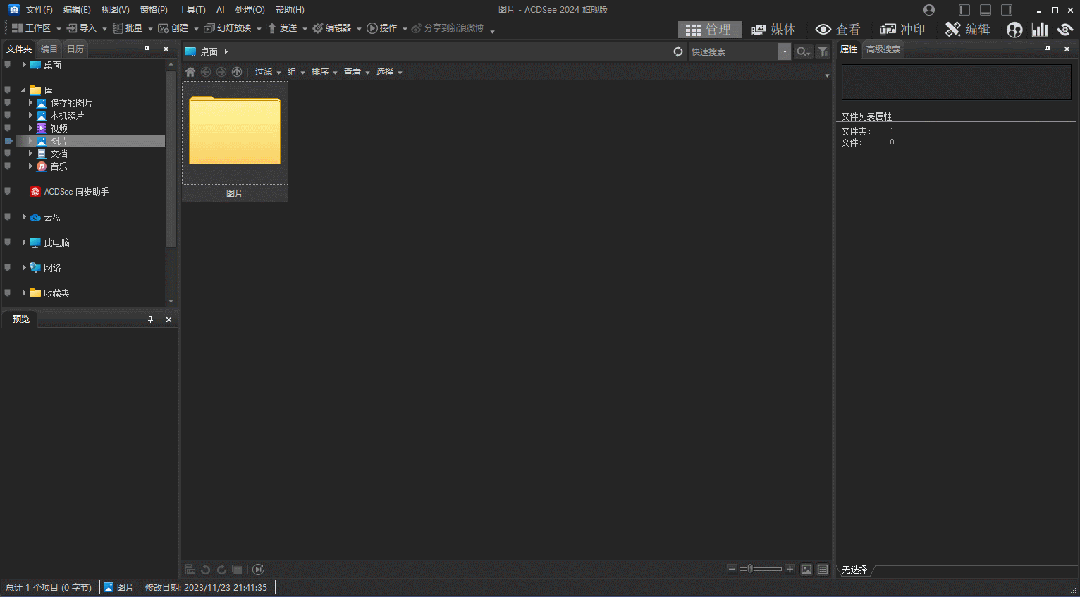Open the 工作区 (Workspace) toolbar dropdown
The width and height of the screenshot is (1080, 597).
(36, 28)
